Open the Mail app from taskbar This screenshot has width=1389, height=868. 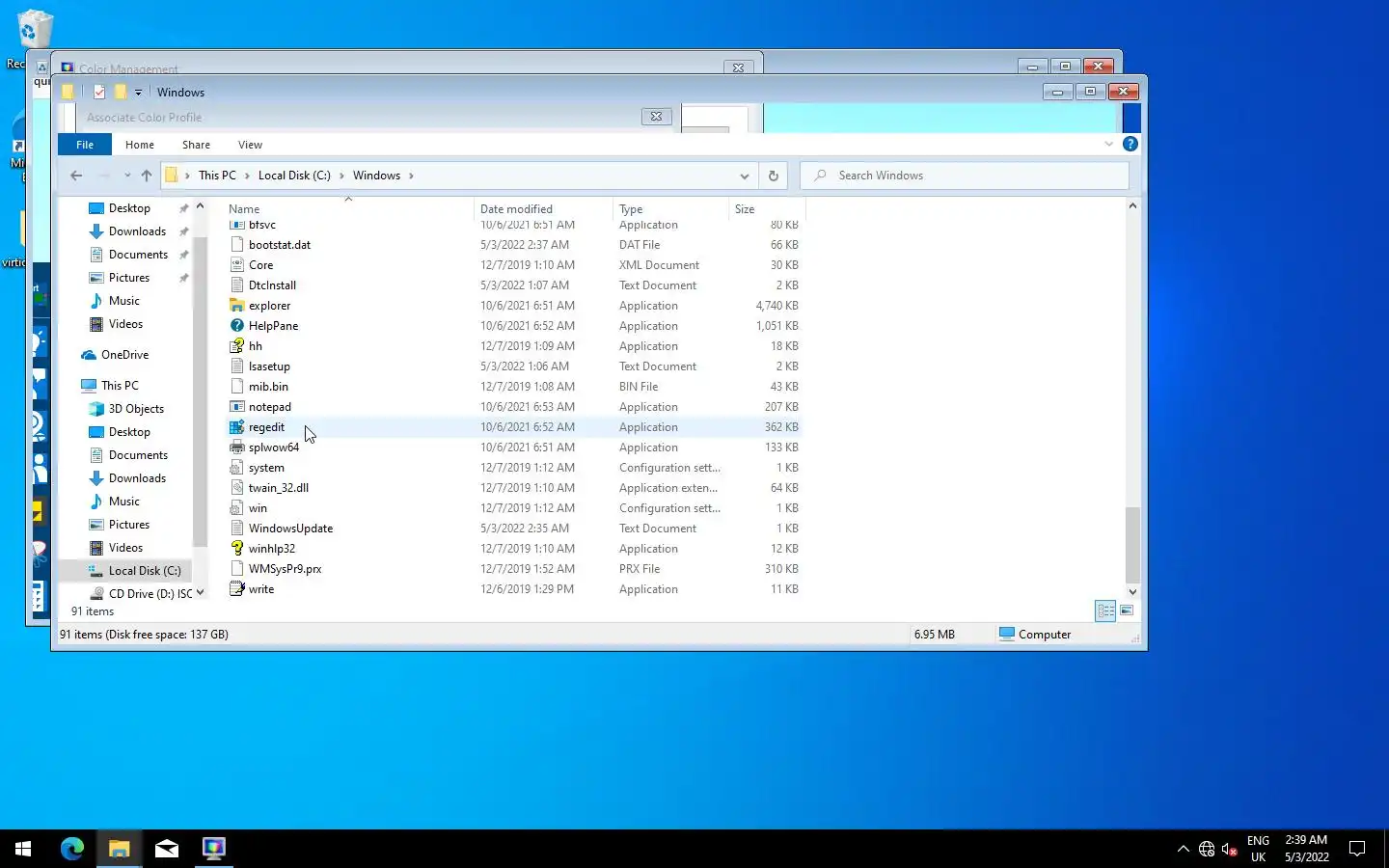(x=167, y=849)
